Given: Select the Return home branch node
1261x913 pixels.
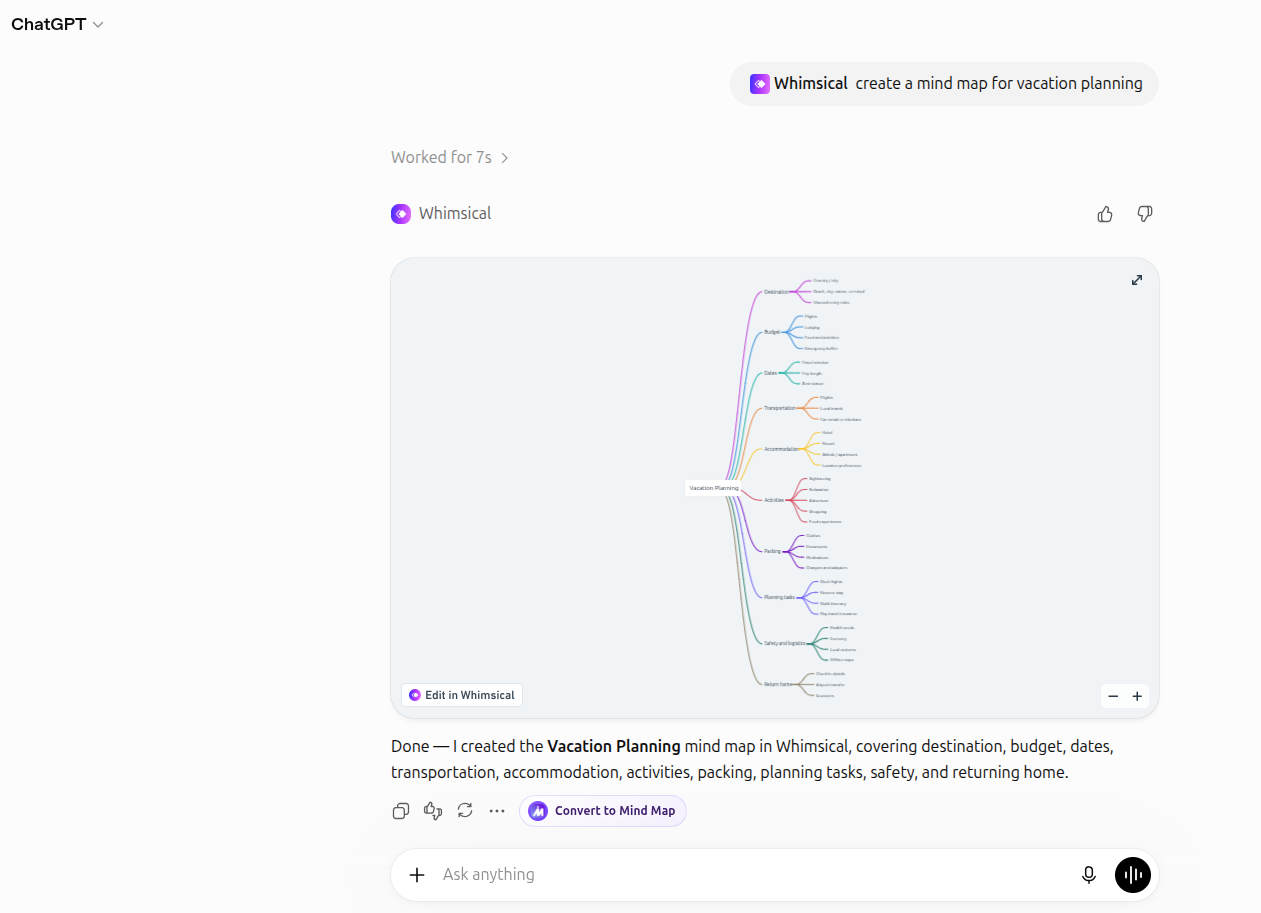Looking at the screenshot, I should tap(778, 684).
